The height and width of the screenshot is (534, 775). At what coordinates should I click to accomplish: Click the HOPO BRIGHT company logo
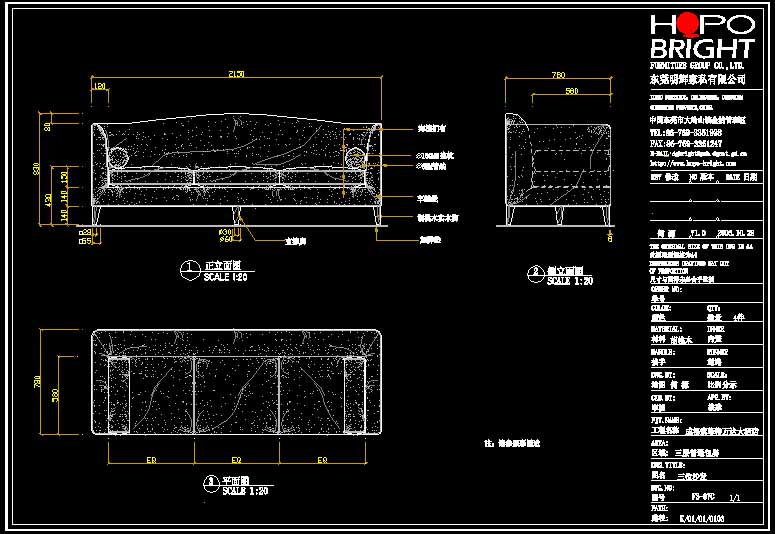tap(702, 36)
